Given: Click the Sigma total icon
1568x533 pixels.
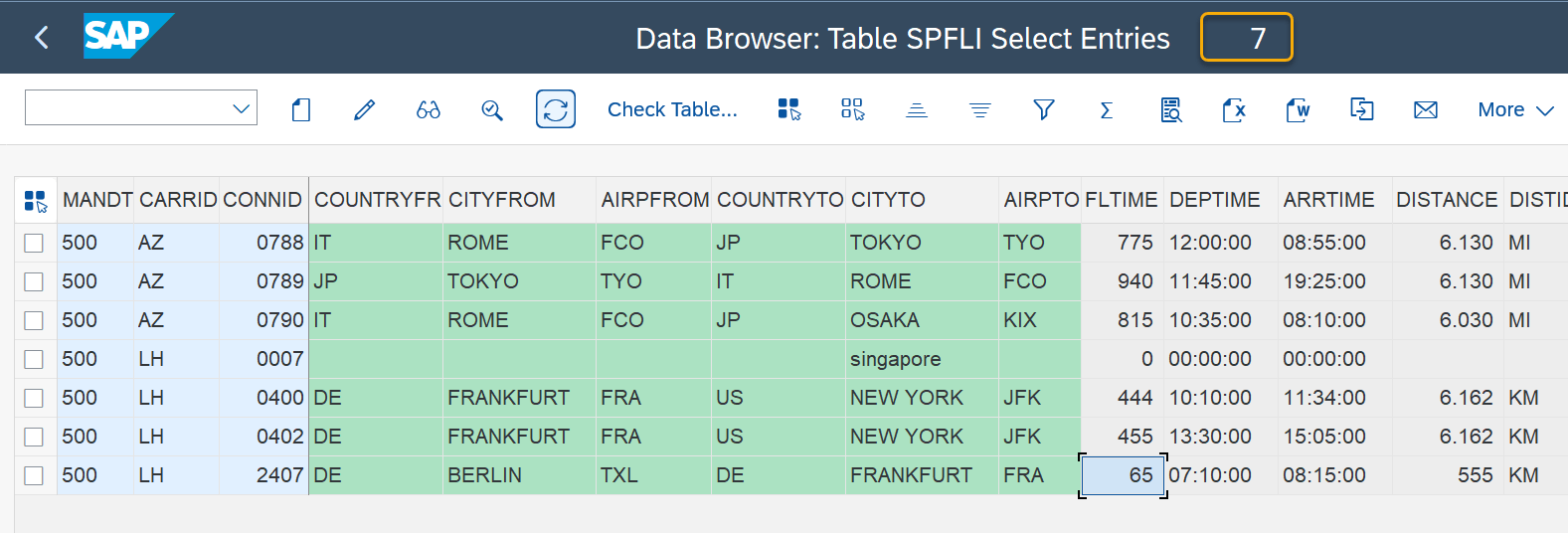Looking at the screenshot, I should [x=1106, y=109].
